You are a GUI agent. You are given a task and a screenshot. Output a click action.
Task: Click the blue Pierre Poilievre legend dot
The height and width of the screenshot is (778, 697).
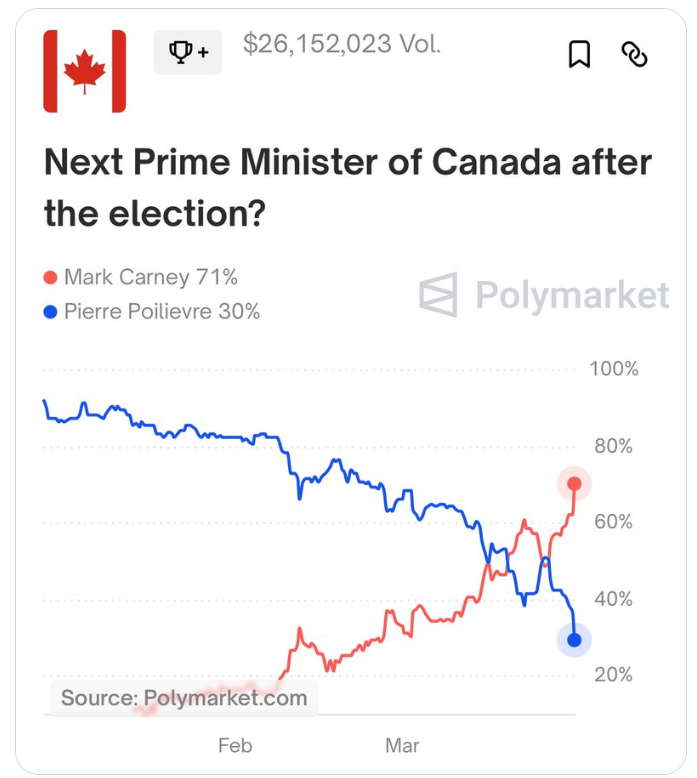click(x=50, y=312)
